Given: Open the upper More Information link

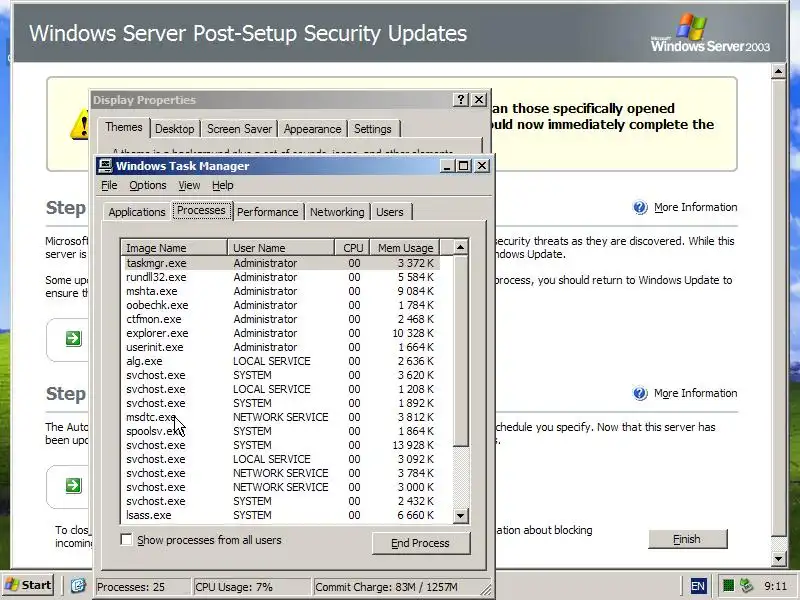Looking at the screenshot, I should pos(695,207).
